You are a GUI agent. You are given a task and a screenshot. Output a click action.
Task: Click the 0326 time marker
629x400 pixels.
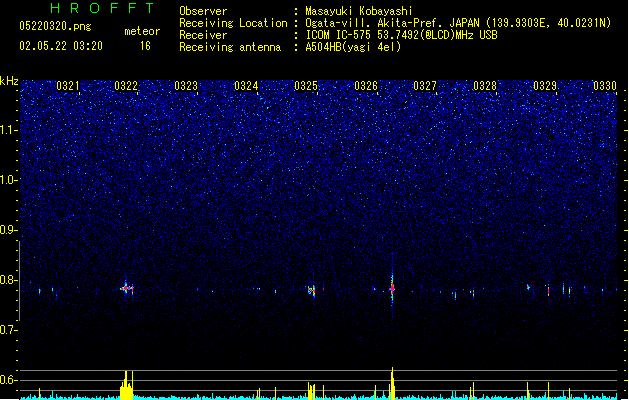click(366, 86)
